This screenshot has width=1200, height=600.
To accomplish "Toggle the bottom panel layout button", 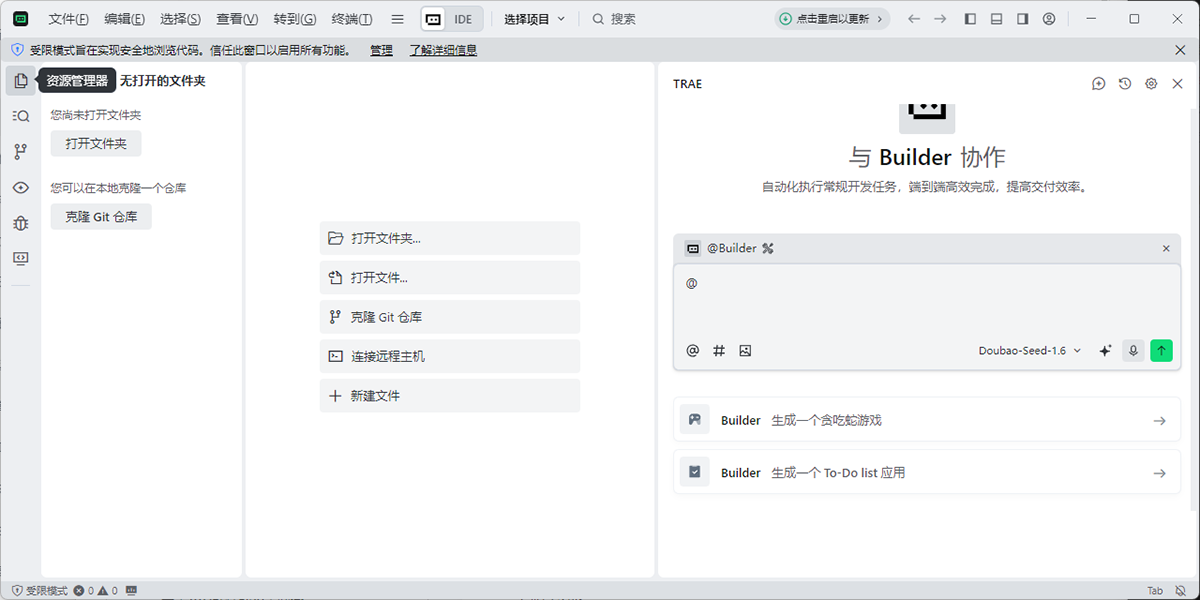I will tap(996, 19).
